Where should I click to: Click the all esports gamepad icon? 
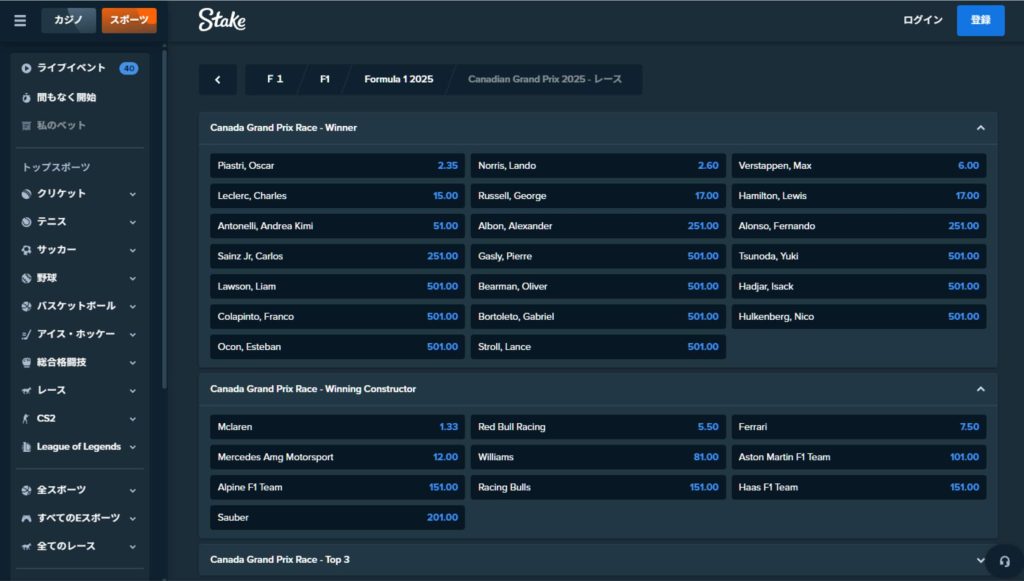tap(26, 518)
